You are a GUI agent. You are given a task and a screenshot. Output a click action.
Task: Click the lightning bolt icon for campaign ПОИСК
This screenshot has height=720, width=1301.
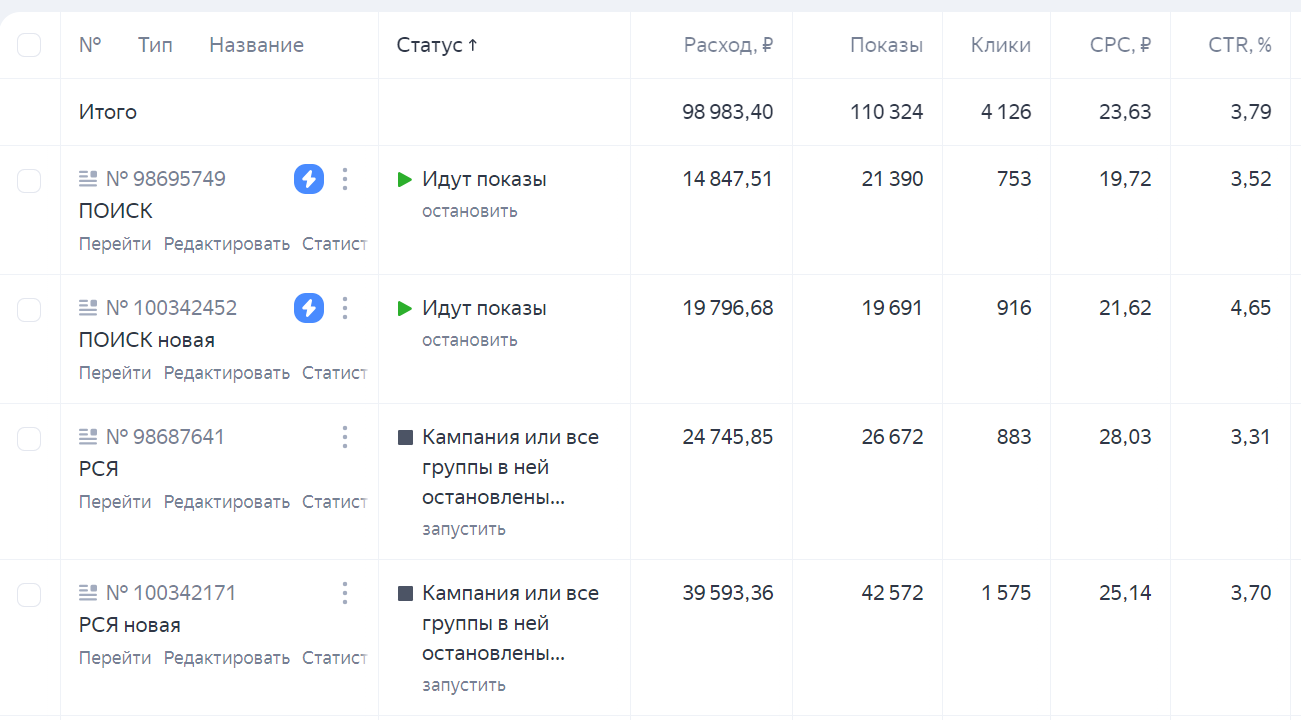click(x=309, y=179)
